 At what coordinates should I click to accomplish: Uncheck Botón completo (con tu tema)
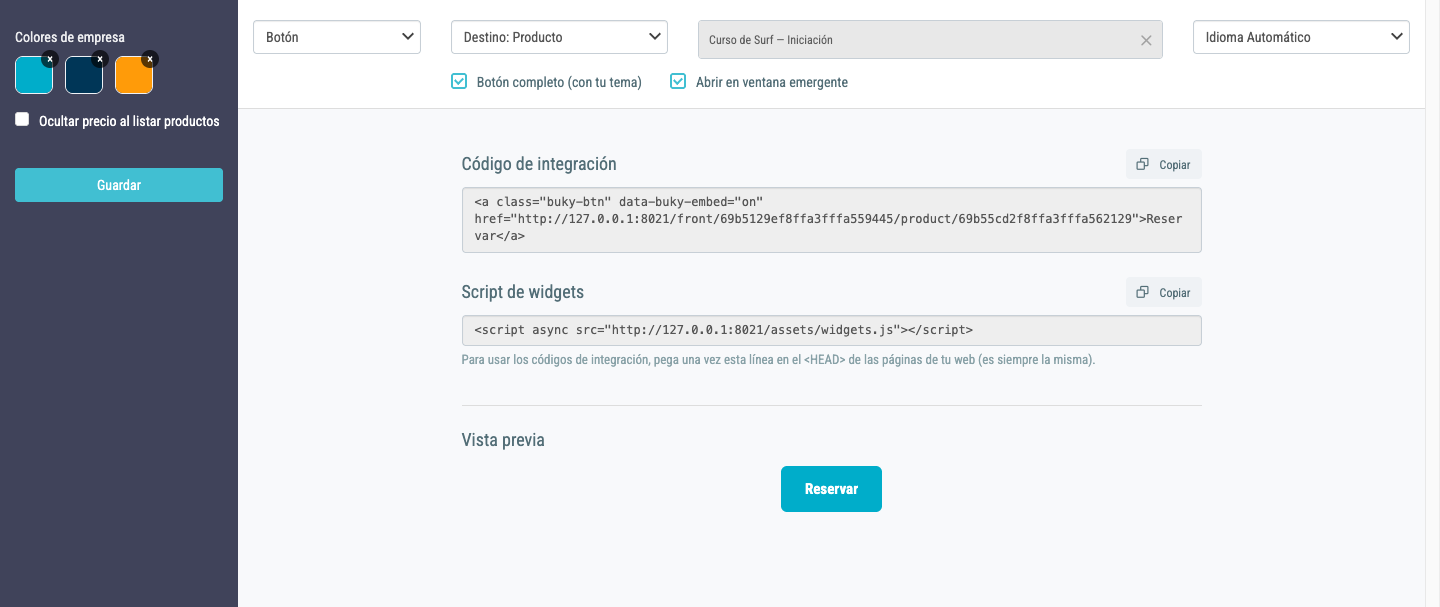pyautogui.click(x=459, y=81)
